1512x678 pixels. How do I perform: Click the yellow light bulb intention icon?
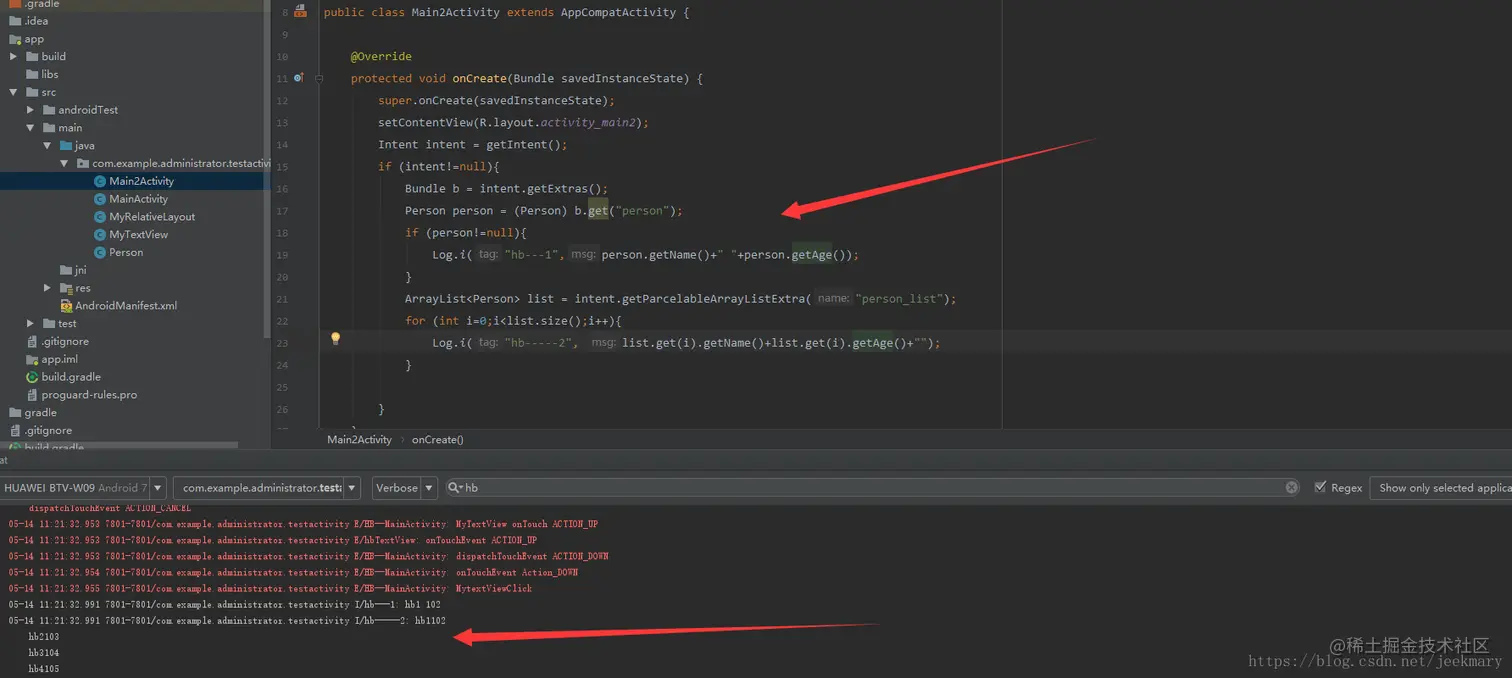point(336,339)
